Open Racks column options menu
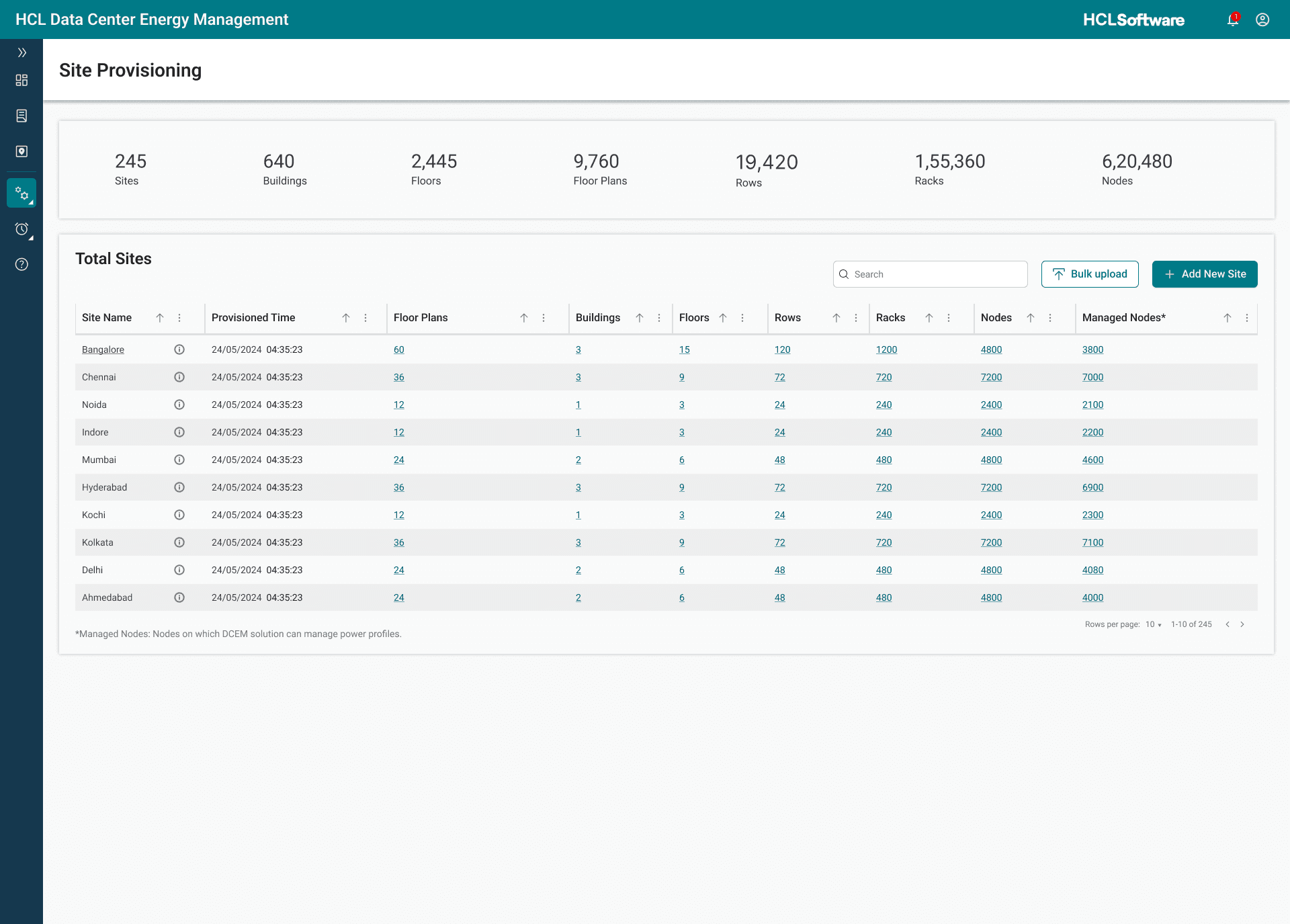Image resolution: width=1290 pixels, height=924 pixels. [x=949, y=318]
